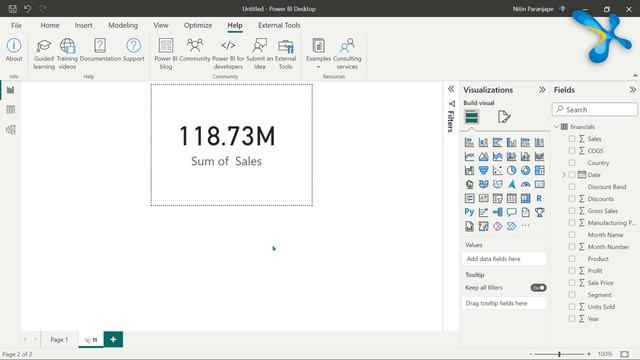Collapse the Fields pane
Image resolution: width=640 pixels, height=360 pixels.
click(x=632, y=90)
